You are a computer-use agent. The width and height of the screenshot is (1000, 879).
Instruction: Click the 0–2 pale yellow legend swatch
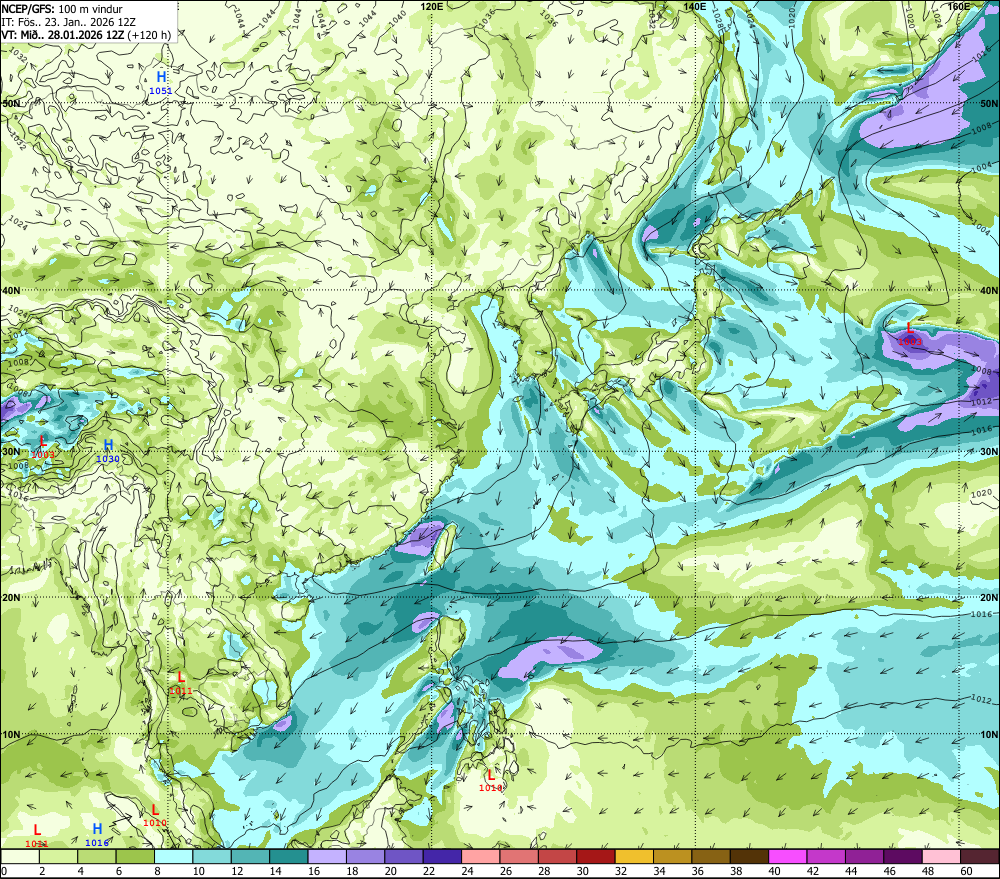click(20, 857)
